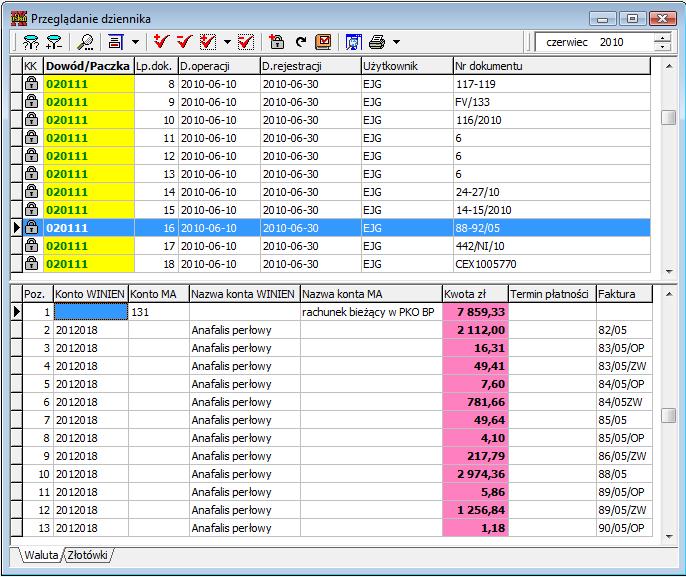This screenshot has width=686, height=577.
Task: Select document number FV/133
Action: (552, 102)
